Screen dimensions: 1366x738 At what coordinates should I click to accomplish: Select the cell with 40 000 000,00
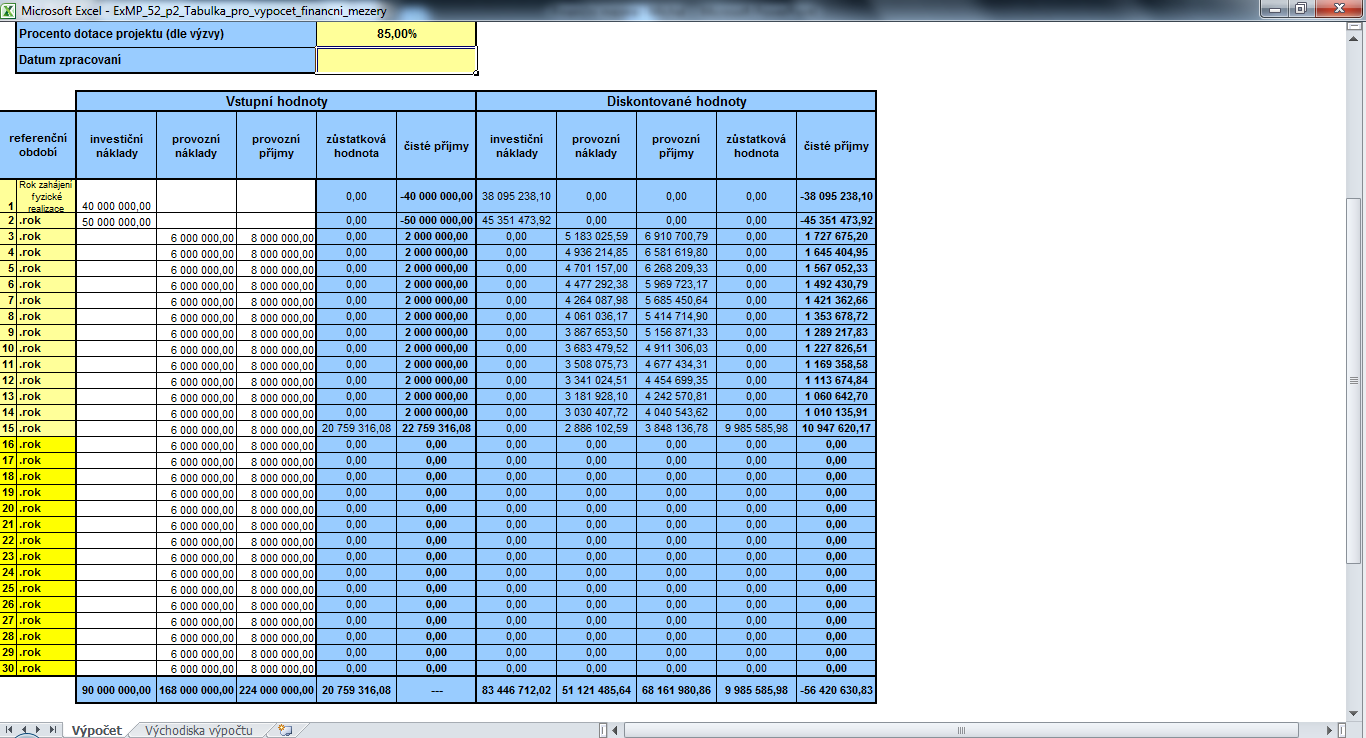(116, 196)
